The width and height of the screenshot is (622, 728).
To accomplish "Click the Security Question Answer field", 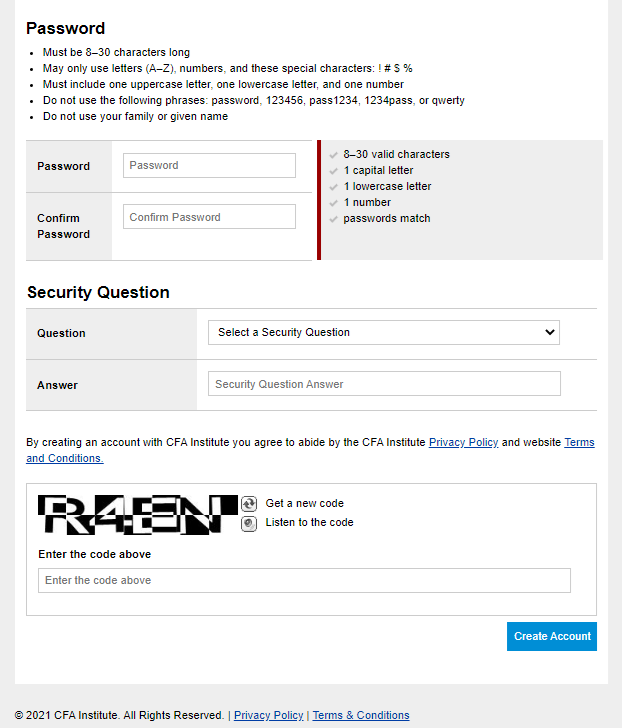I will click(384, 384).
